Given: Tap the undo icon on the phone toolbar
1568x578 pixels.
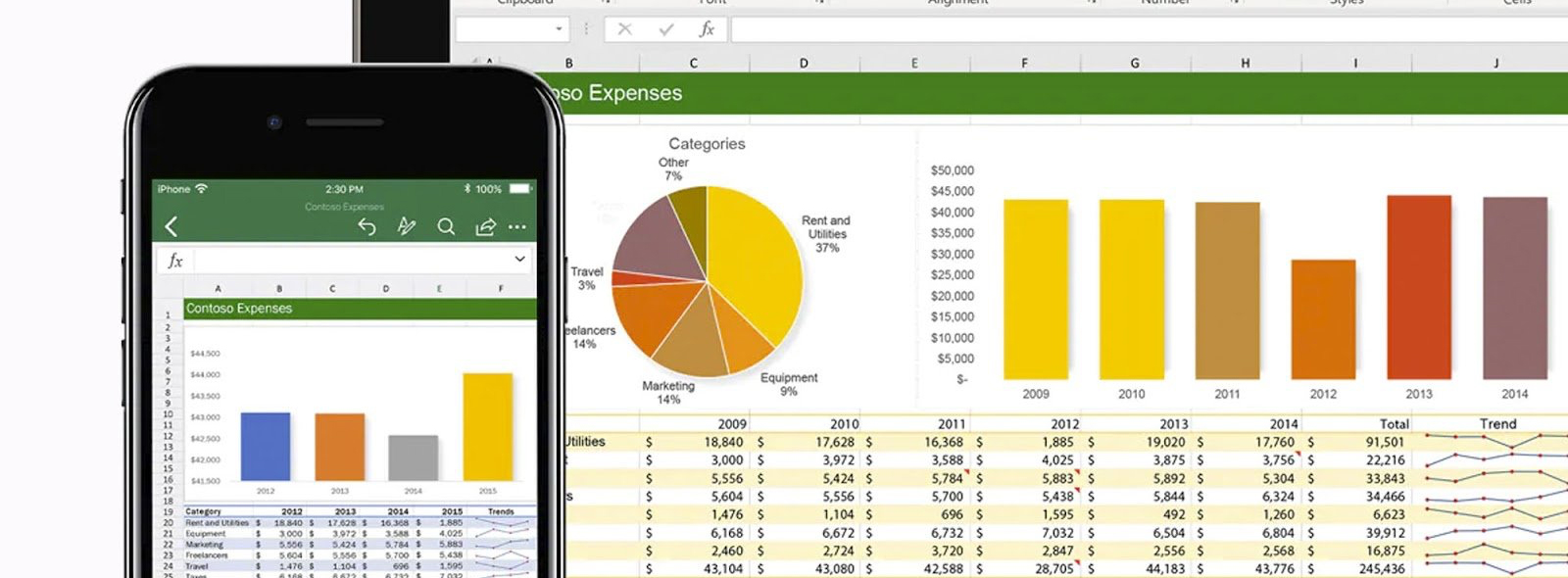Looking at the screenshot, I should [367, 227].
